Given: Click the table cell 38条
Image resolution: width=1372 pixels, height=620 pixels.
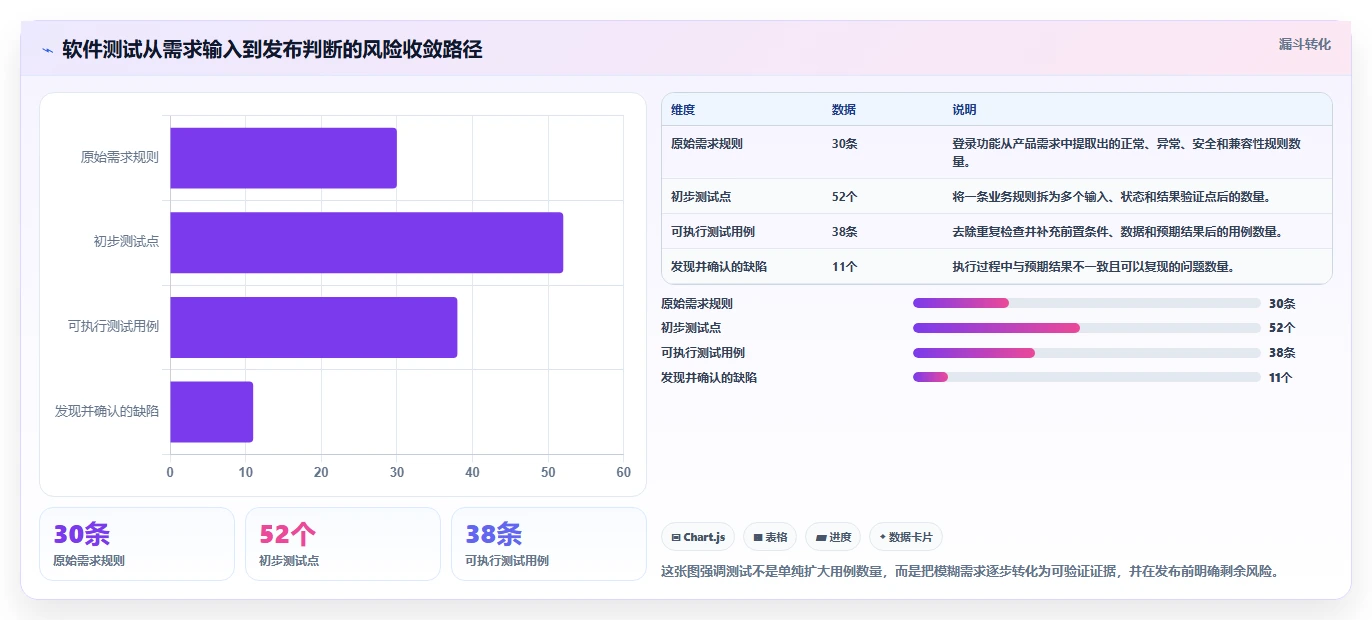Looking at the screenshot, I should (845, 231).
